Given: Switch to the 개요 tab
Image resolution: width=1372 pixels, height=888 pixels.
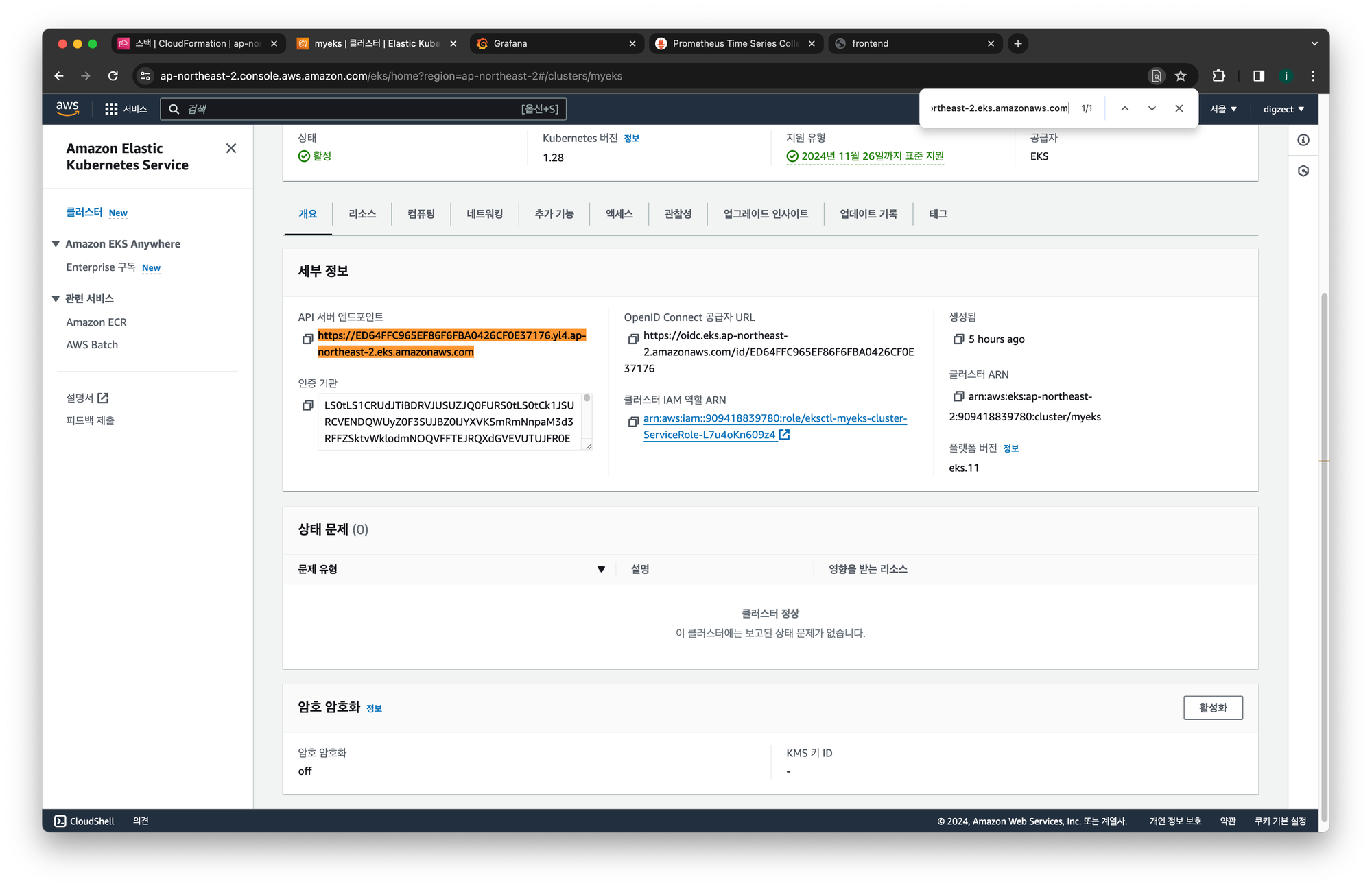Looking at the screenshot, I should pyautogui.click(x=308, y=214).
